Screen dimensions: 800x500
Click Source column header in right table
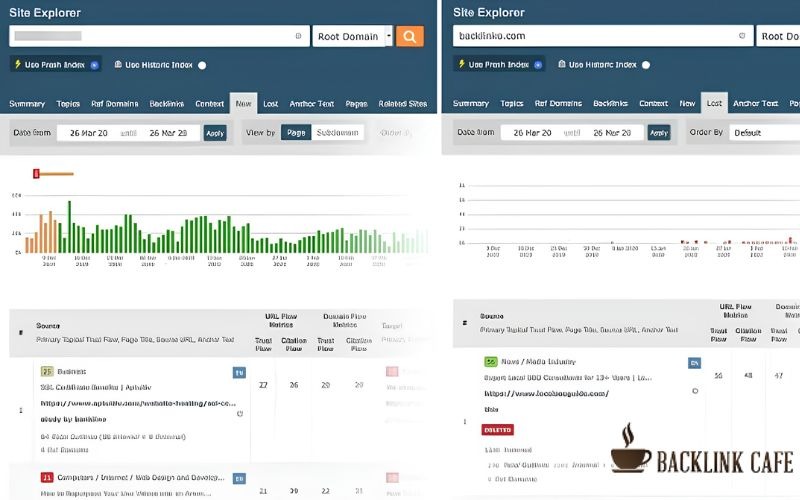492,316
